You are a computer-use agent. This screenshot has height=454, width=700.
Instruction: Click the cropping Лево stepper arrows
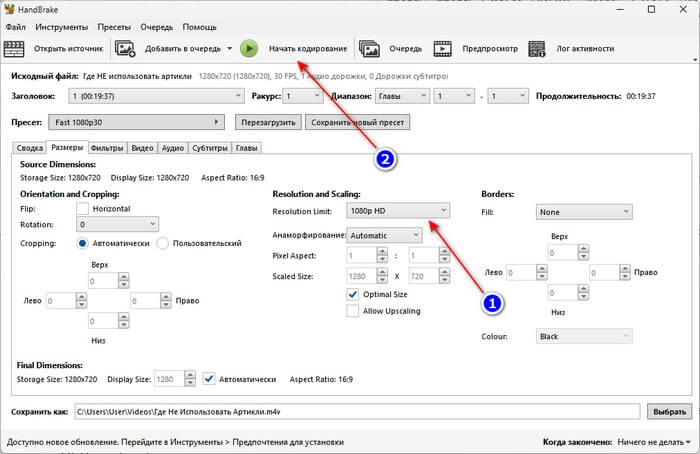pyautogui.click(x=81, y=300)
